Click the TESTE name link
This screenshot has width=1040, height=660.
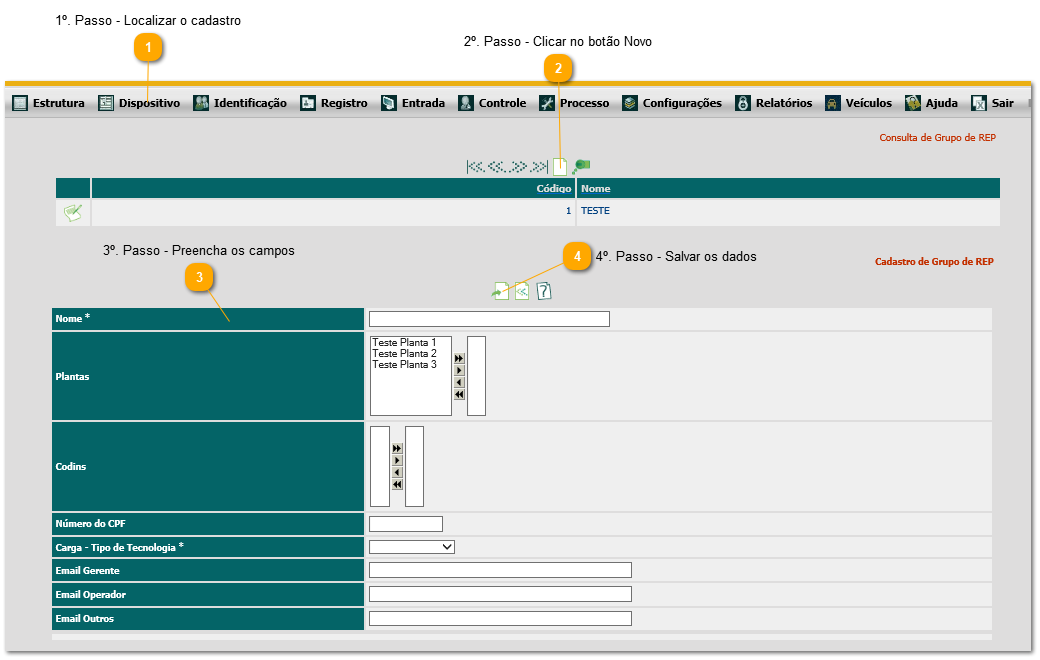[x=595, y=211]
